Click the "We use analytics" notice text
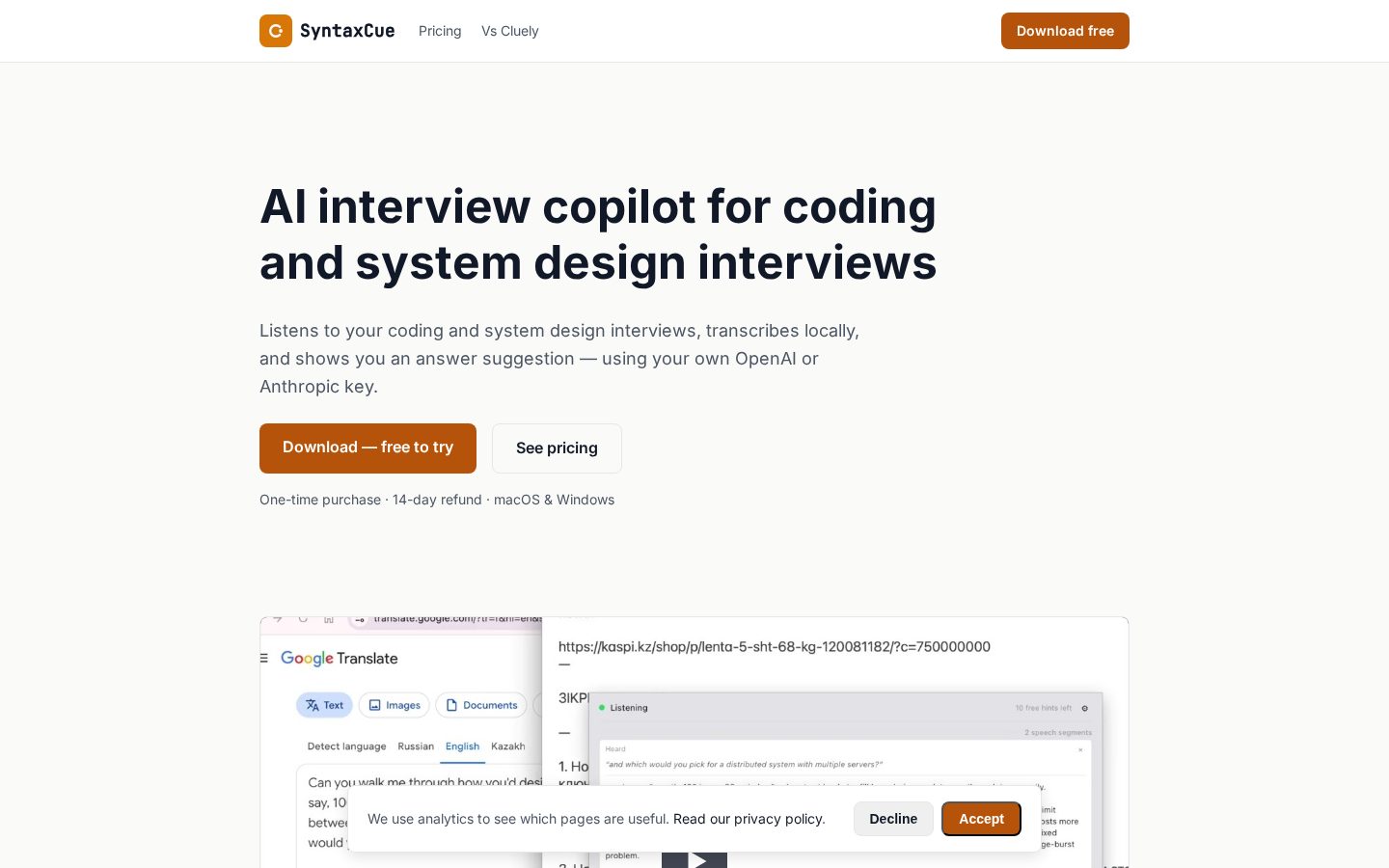This screenshot has width=1389, height=868. [518, 819]
